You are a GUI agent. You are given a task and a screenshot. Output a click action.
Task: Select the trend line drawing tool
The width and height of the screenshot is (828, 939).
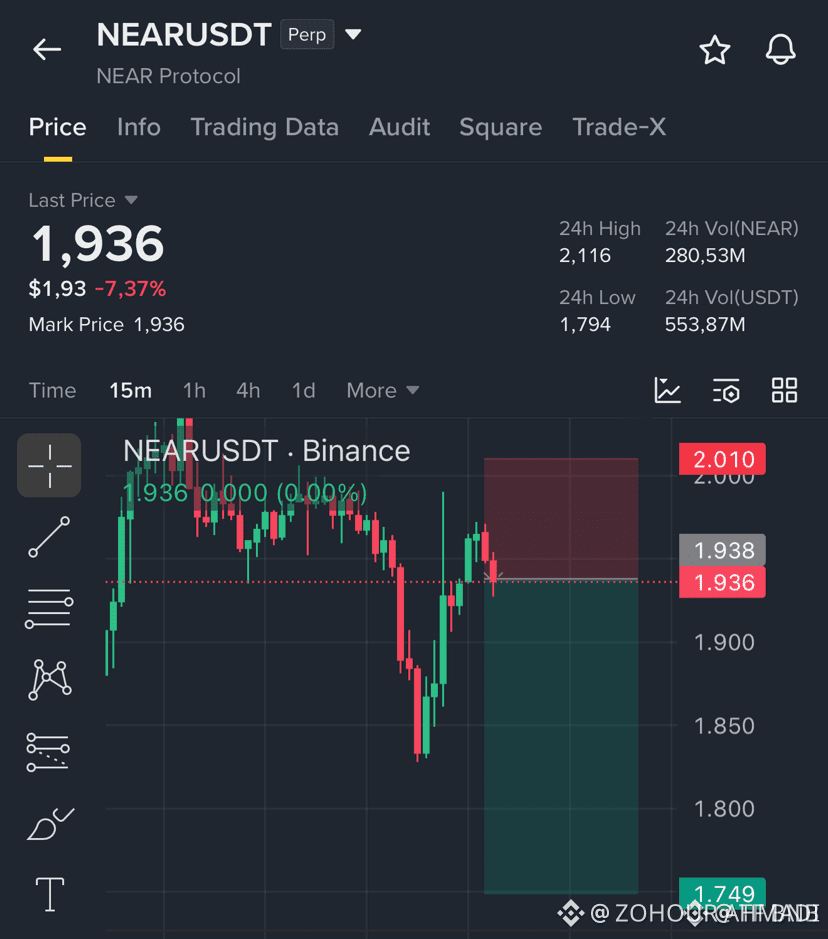[x=49, y=537]
